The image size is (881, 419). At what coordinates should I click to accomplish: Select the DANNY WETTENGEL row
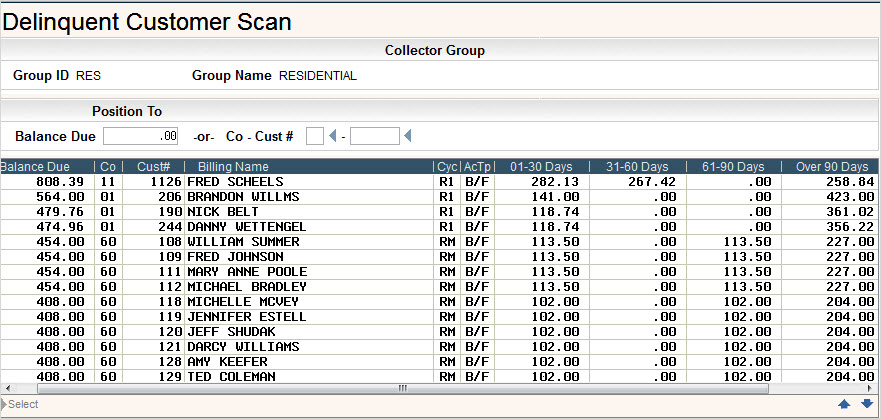click(x=438, y=226)
